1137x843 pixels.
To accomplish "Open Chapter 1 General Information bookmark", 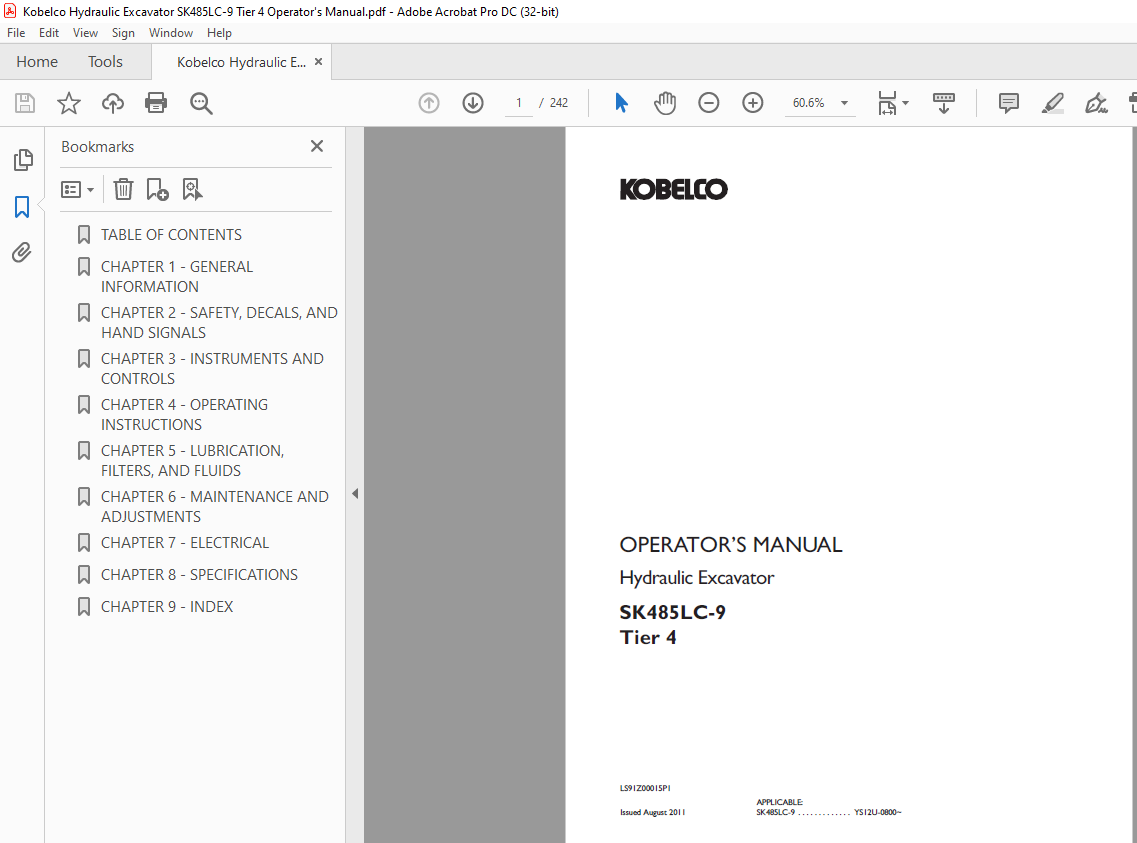I will (177, 276).
